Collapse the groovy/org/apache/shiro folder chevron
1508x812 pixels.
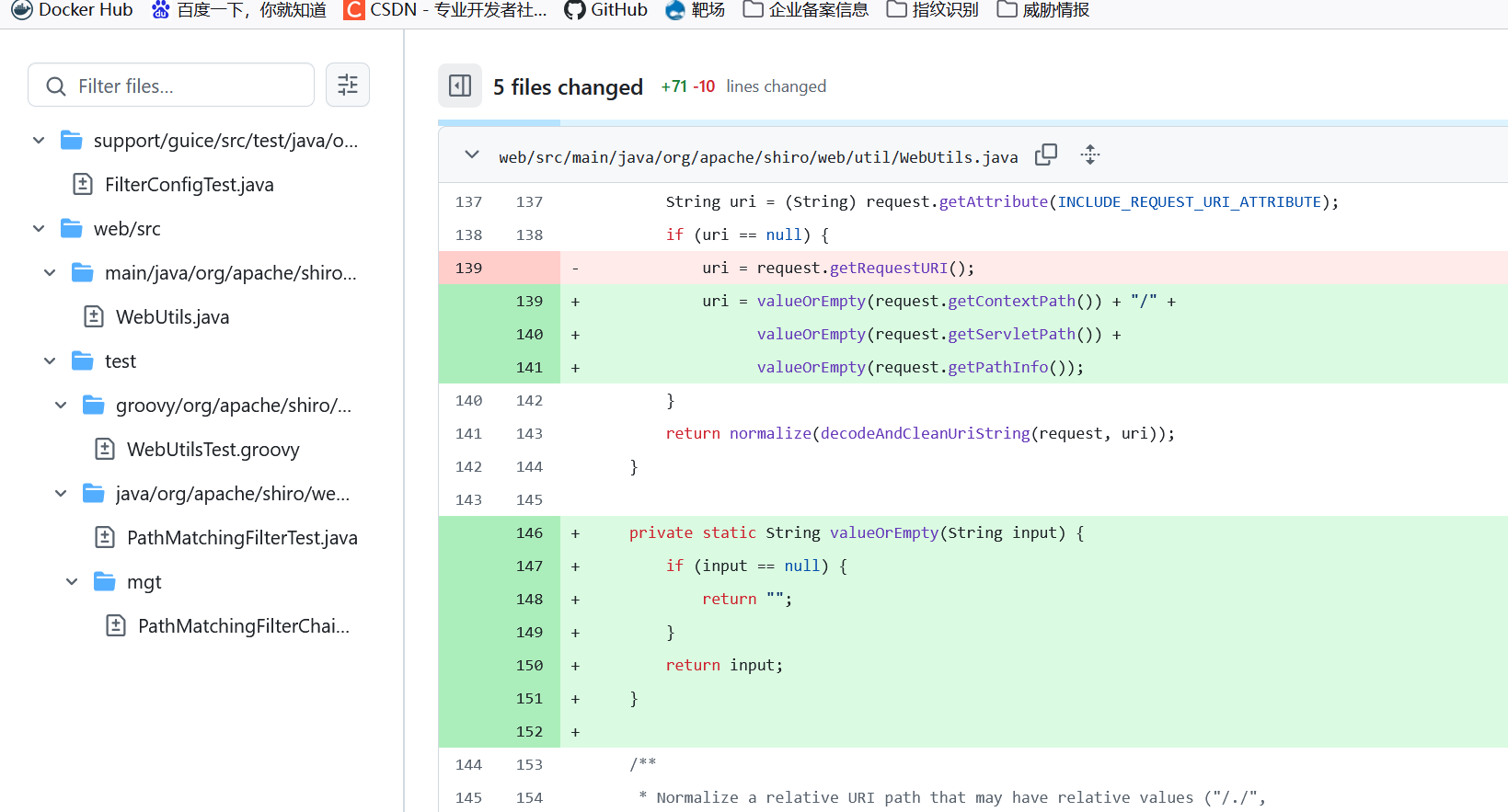point(61,405)
